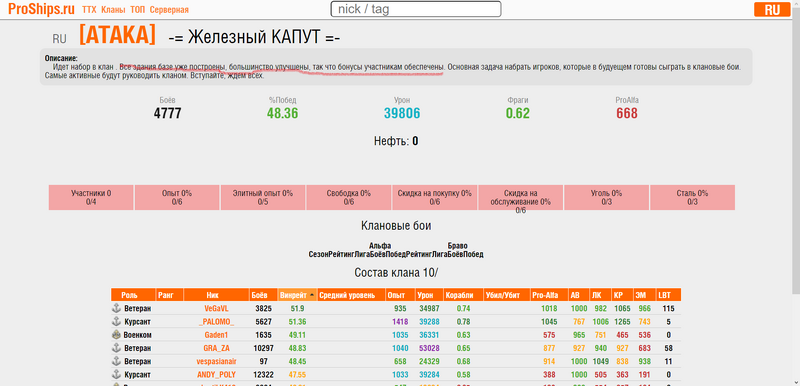
Task: Click the anchor icon beside VeGaVL's Ветеран role
Action: pyautogui.click(x=116, y=308)
